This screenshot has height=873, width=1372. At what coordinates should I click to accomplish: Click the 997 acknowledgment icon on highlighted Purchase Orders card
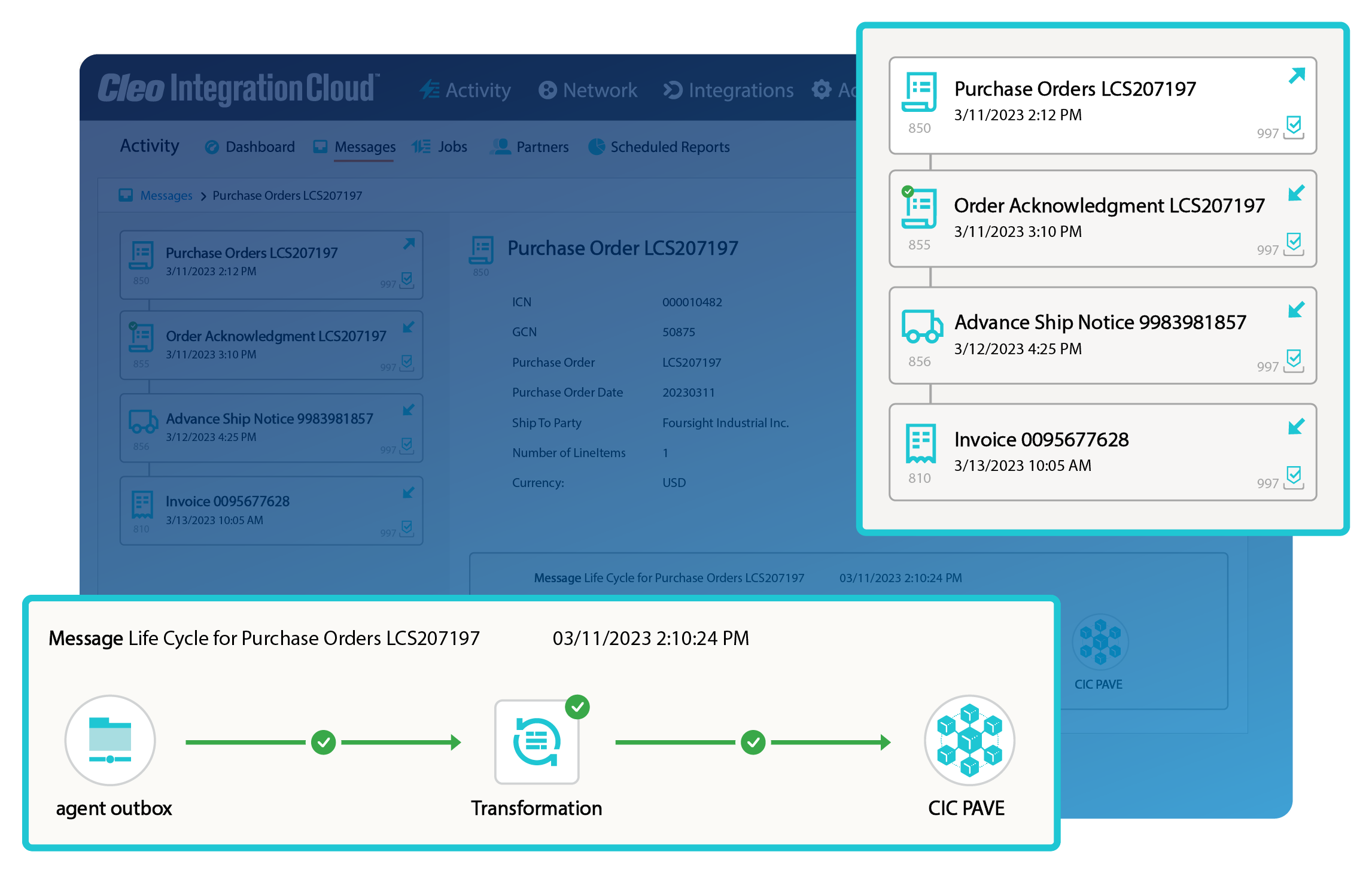pos(1294,127)
